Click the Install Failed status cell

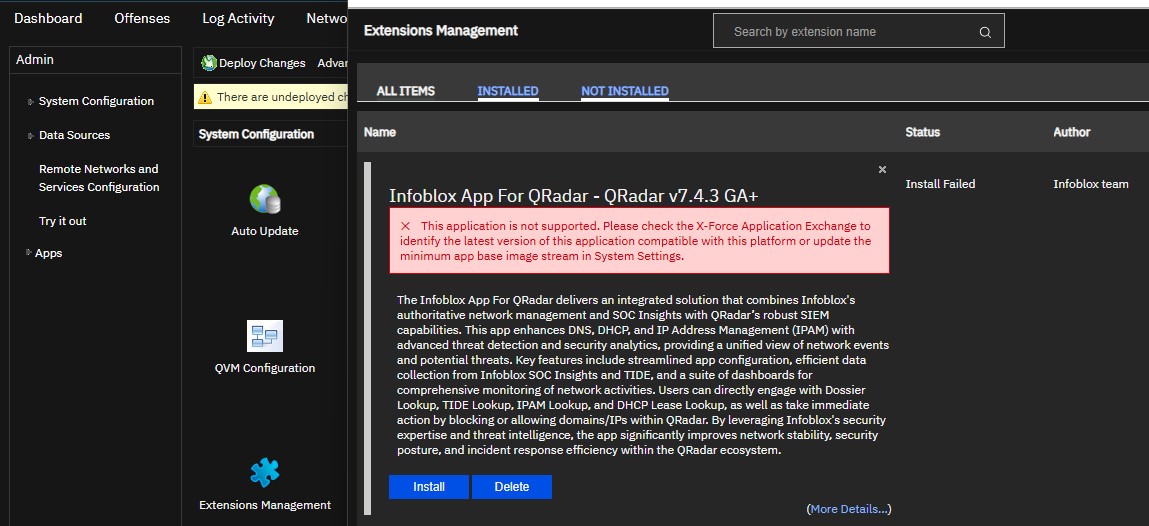(x=940, y=184)
